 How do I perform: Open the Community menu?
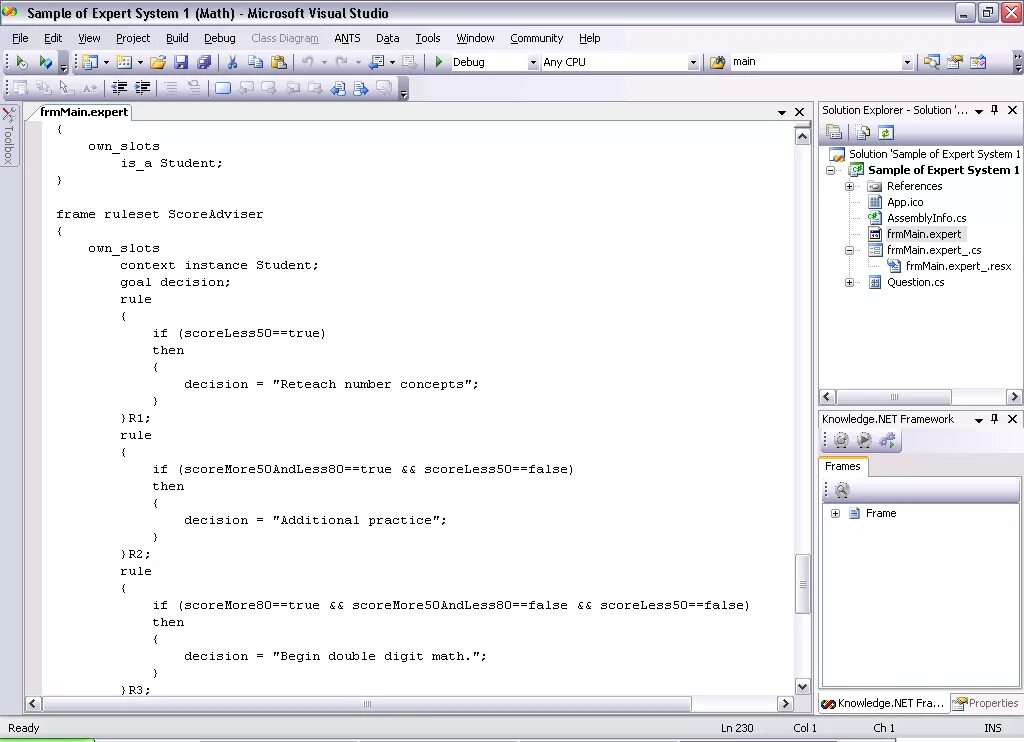537,39
